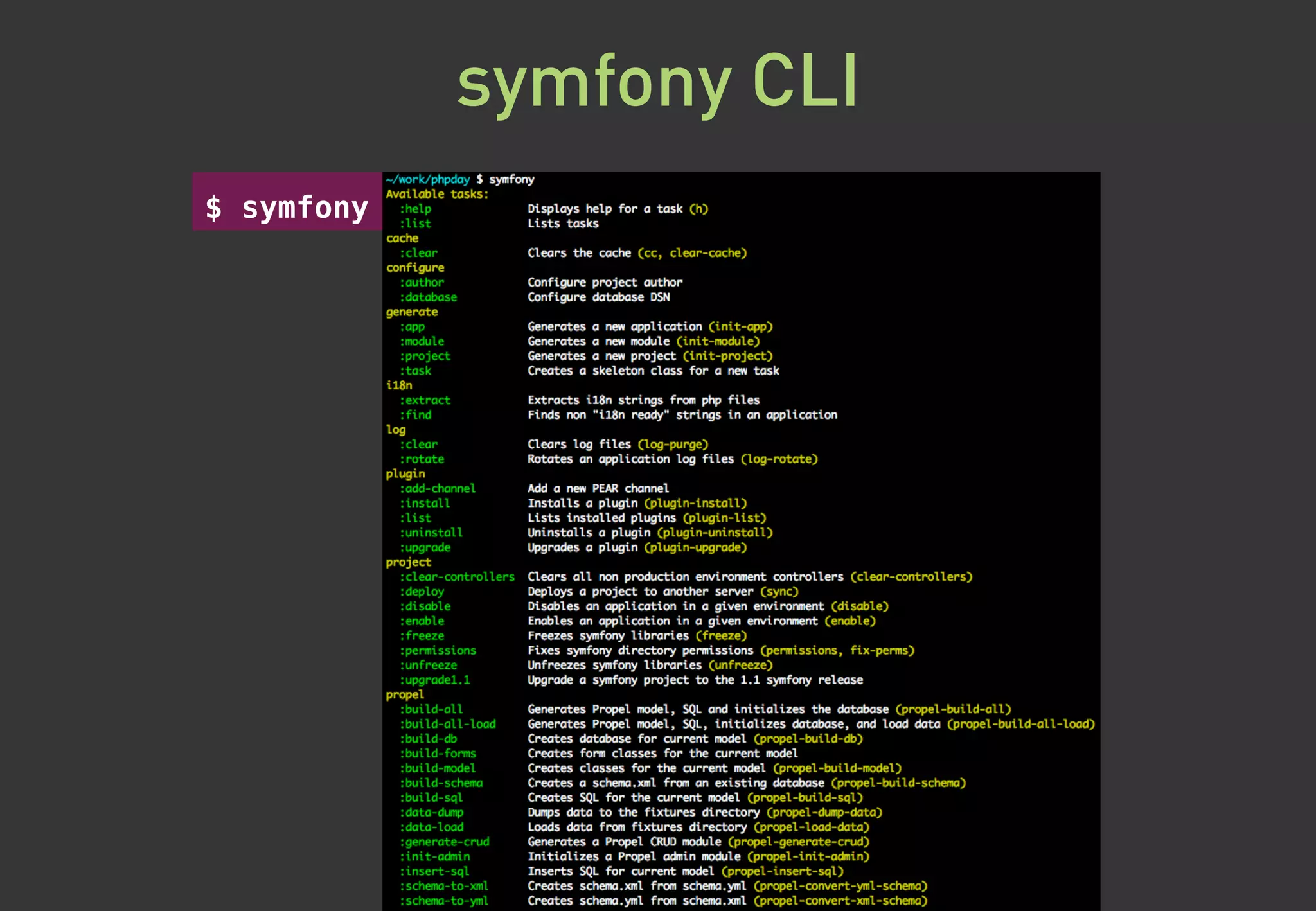1316x911 pixels.
Task: Select the ':upgrade1.1' task name
Action: (x=434, y=680)
